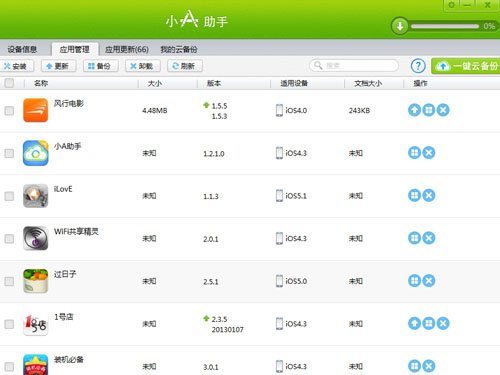Click the 1号店 app icon
500x375 pixels.
pos(36,324)
